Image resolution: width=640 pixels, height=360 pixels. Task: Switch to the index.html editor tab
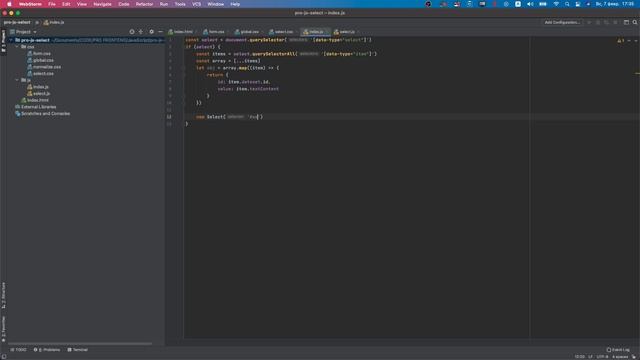(x=183, y=32)
